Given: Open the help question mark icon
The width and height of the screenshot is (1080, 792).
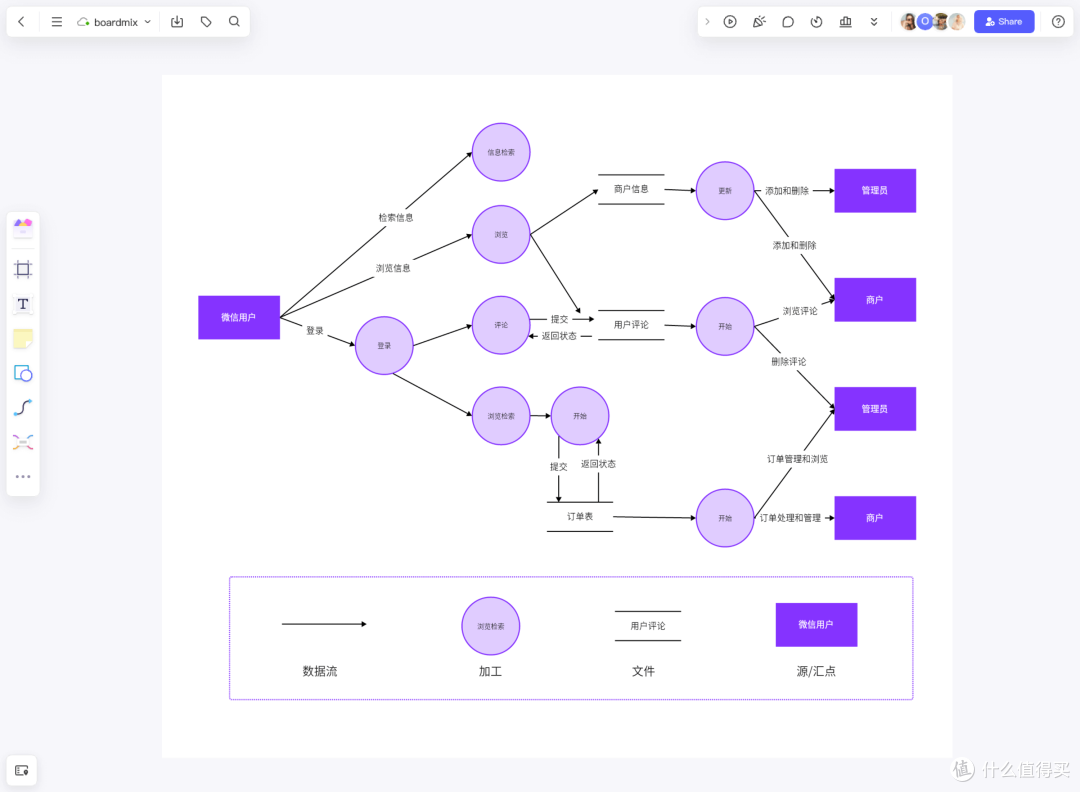Looking at the screenshot, I should tap(1058, 22).
